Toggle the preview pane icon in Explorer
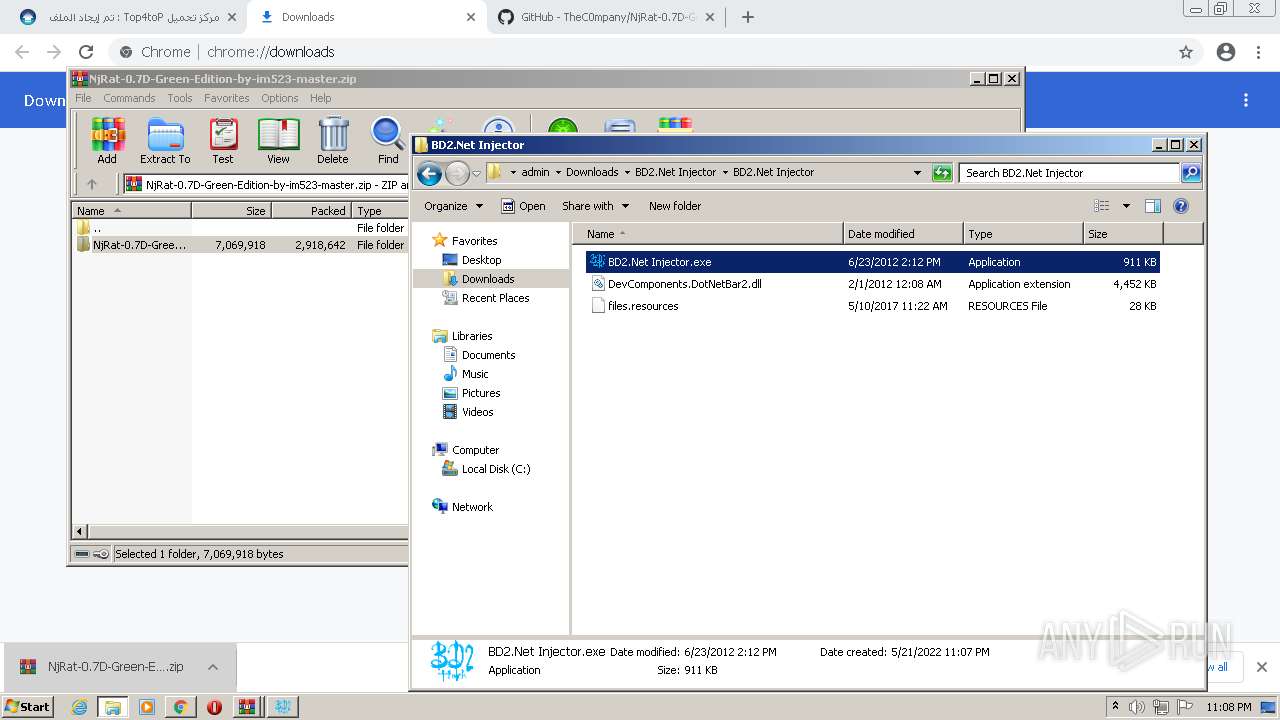The image size is (1280, 720). [x=1153, y=206]
